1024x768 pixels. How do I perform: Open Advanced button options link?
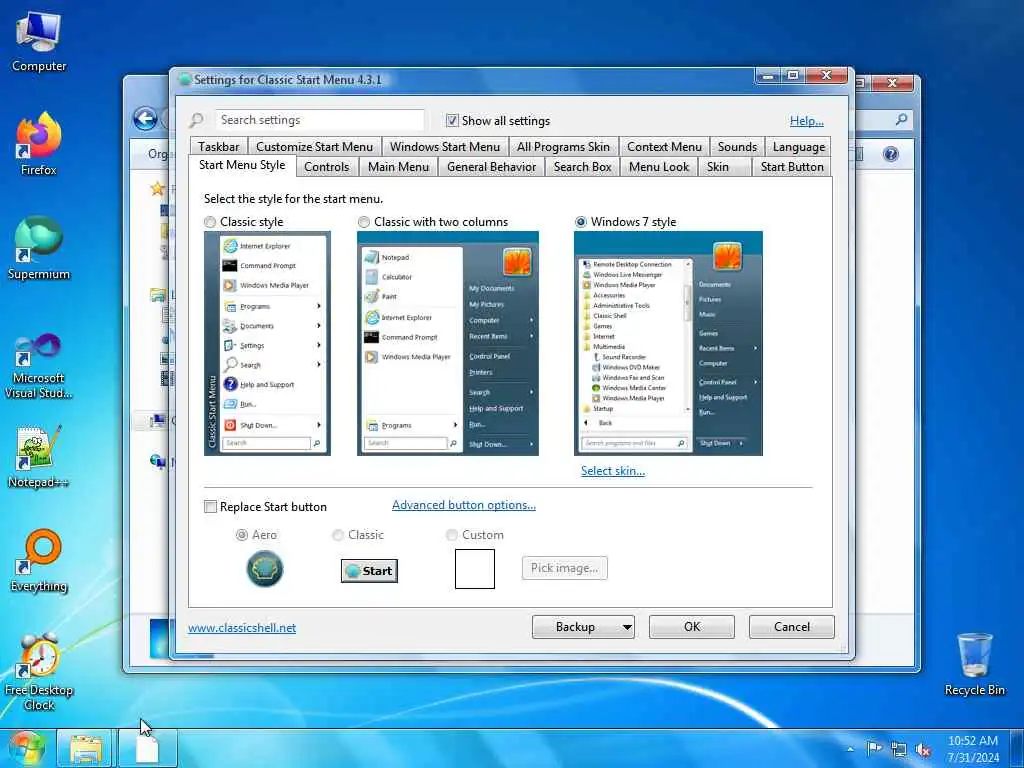pos(464,505)
